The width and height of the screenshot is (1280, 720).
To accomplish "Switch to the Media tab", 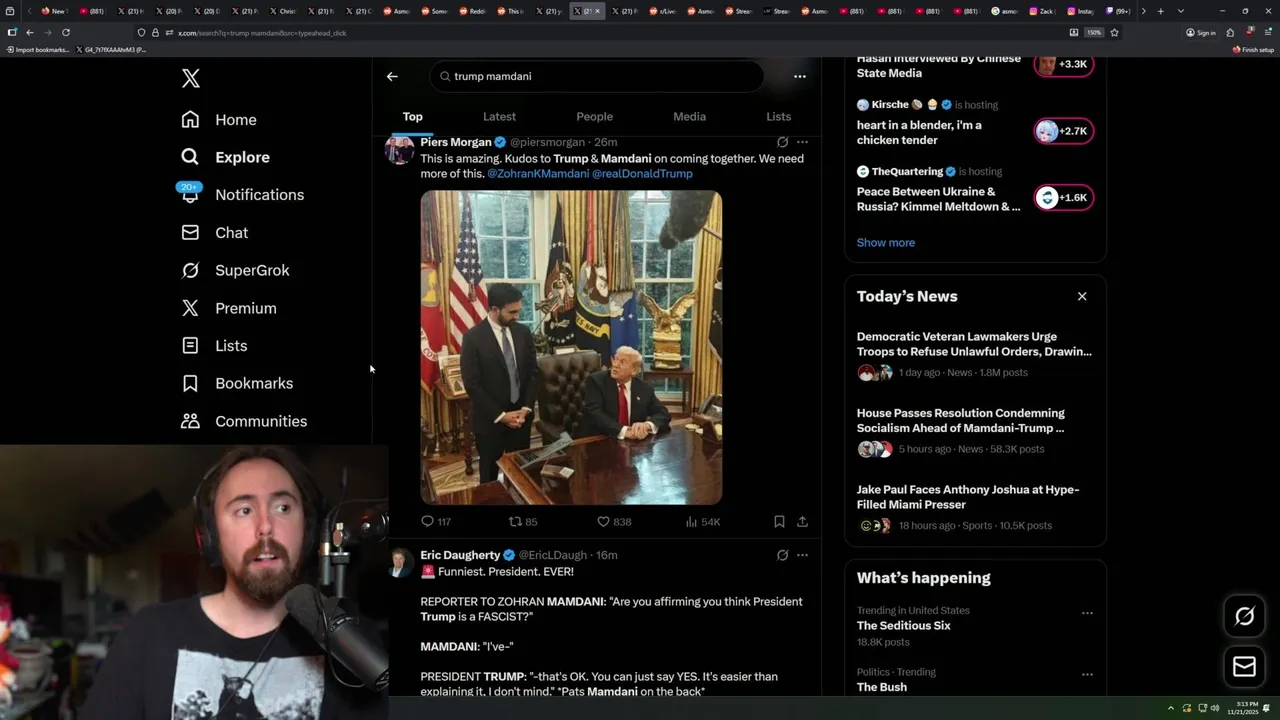I will [x=689, y=117].
